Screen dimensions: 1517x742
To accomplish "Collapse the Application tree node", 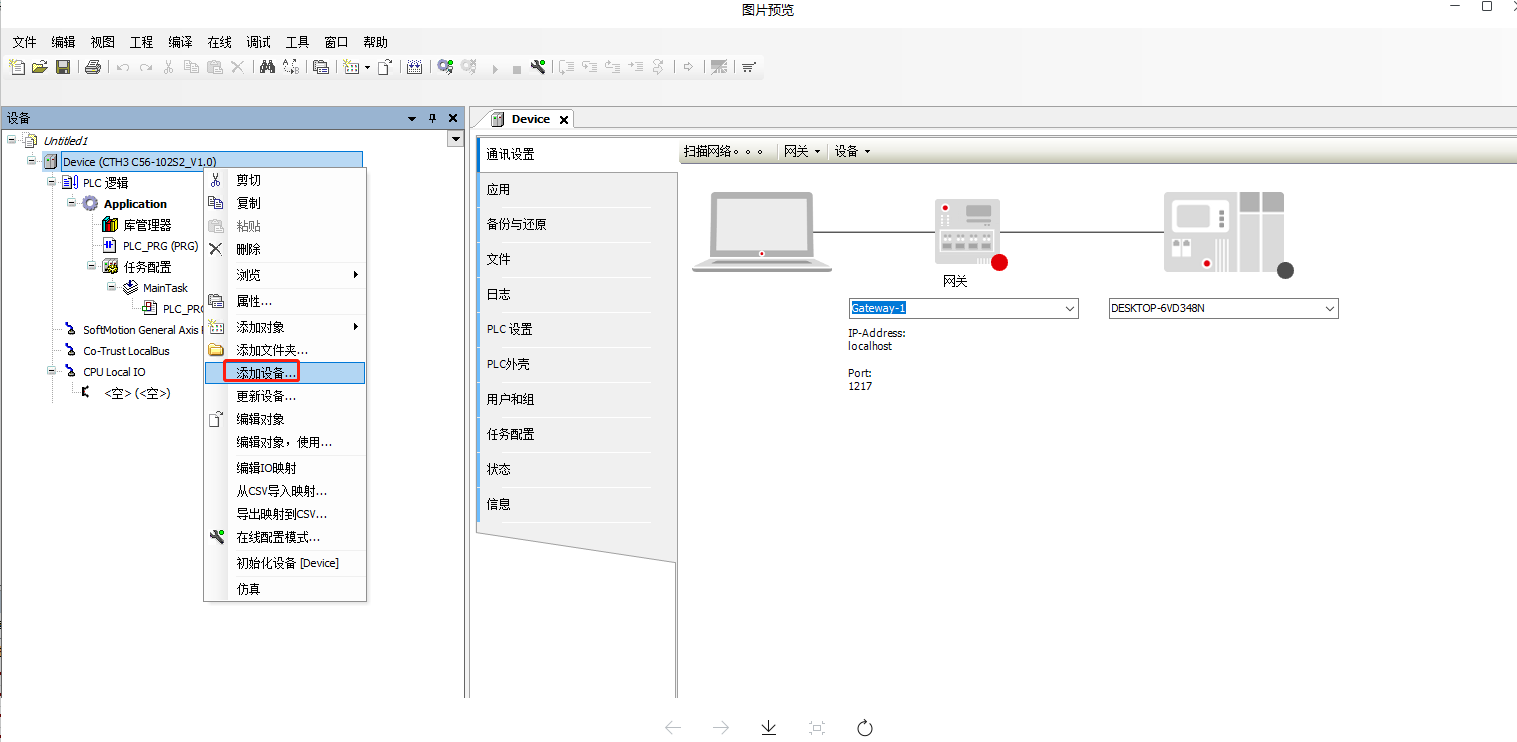I will click(x=71, y=203).
